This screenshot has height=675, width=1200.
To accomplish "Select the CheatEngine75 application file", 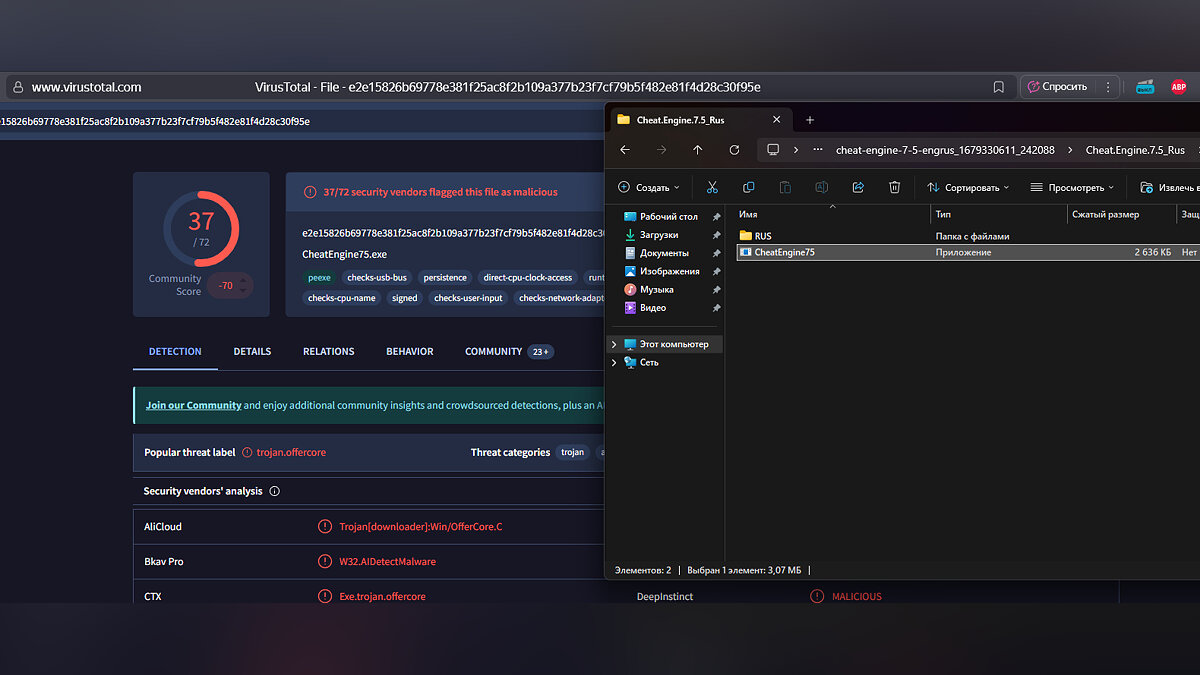I will click(x=784, y=253).
